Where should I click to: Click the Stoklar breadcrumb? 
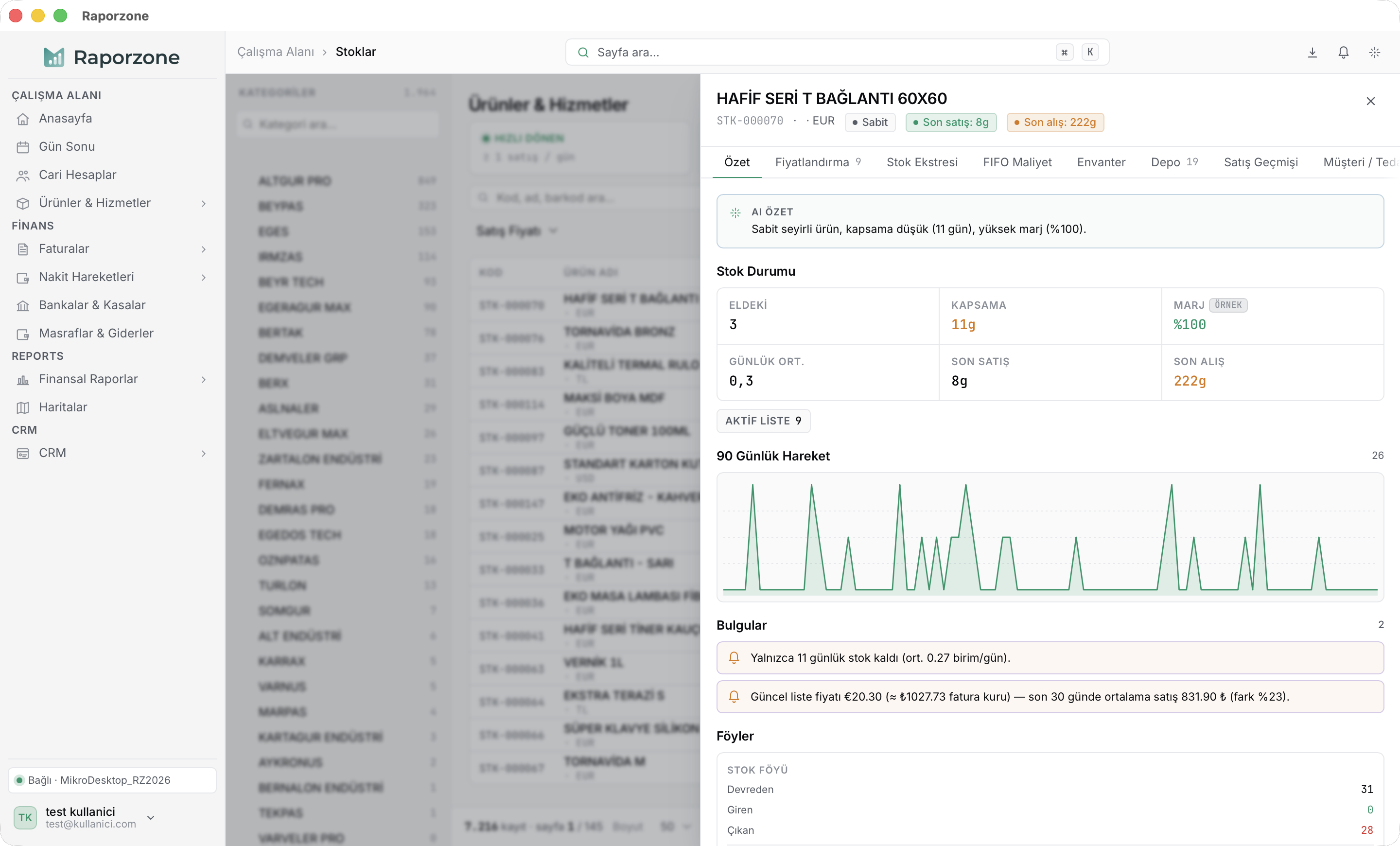356,53
